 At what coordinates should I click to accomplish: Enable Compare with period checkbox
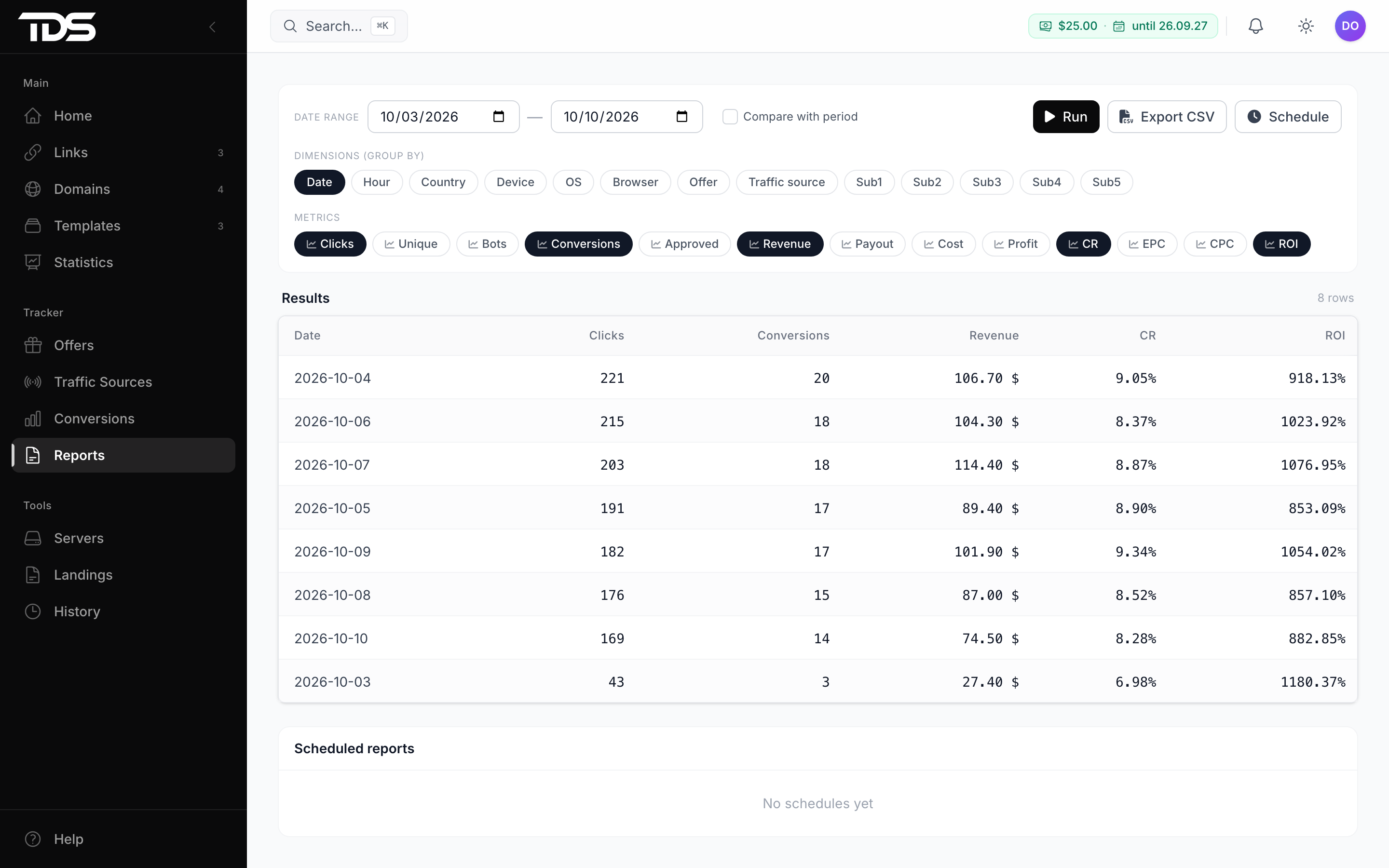[x=730, y=117]
